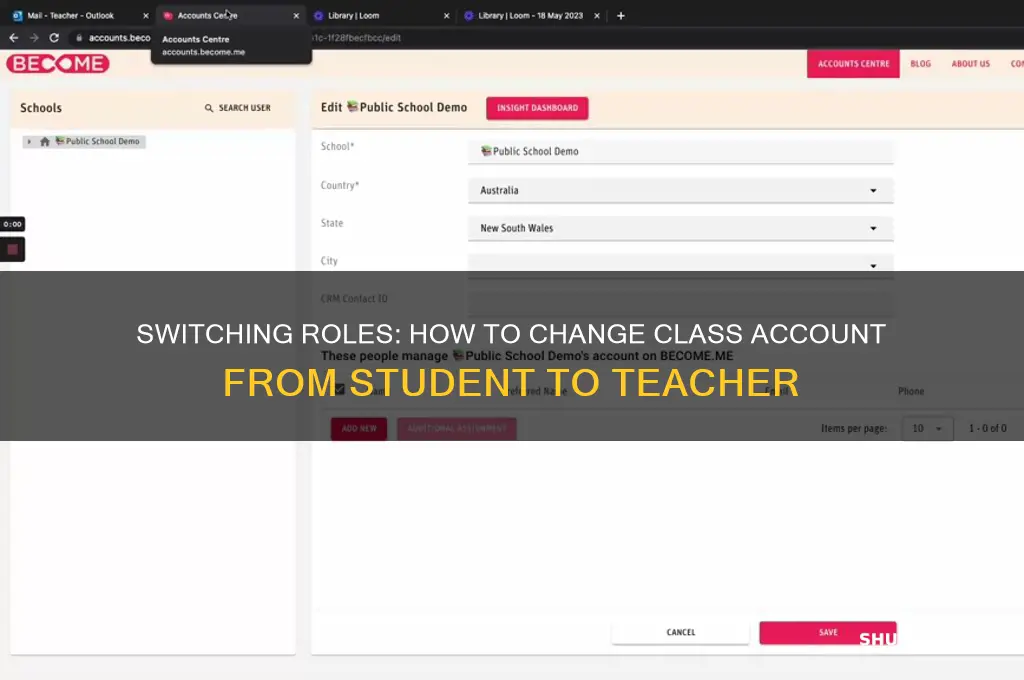The image size is (1024, 680).
Task: Click the Loom stop recording button
Action: 12,249
